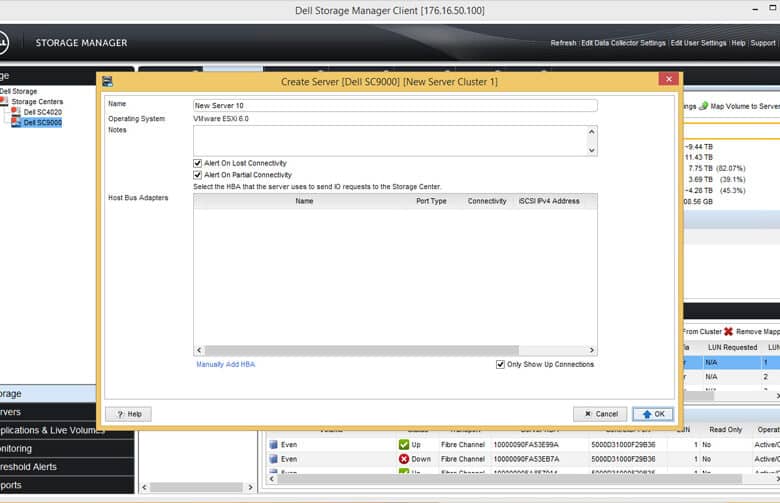
Task: Click volume icon in Even Up row
Action: tap(273, 444)
